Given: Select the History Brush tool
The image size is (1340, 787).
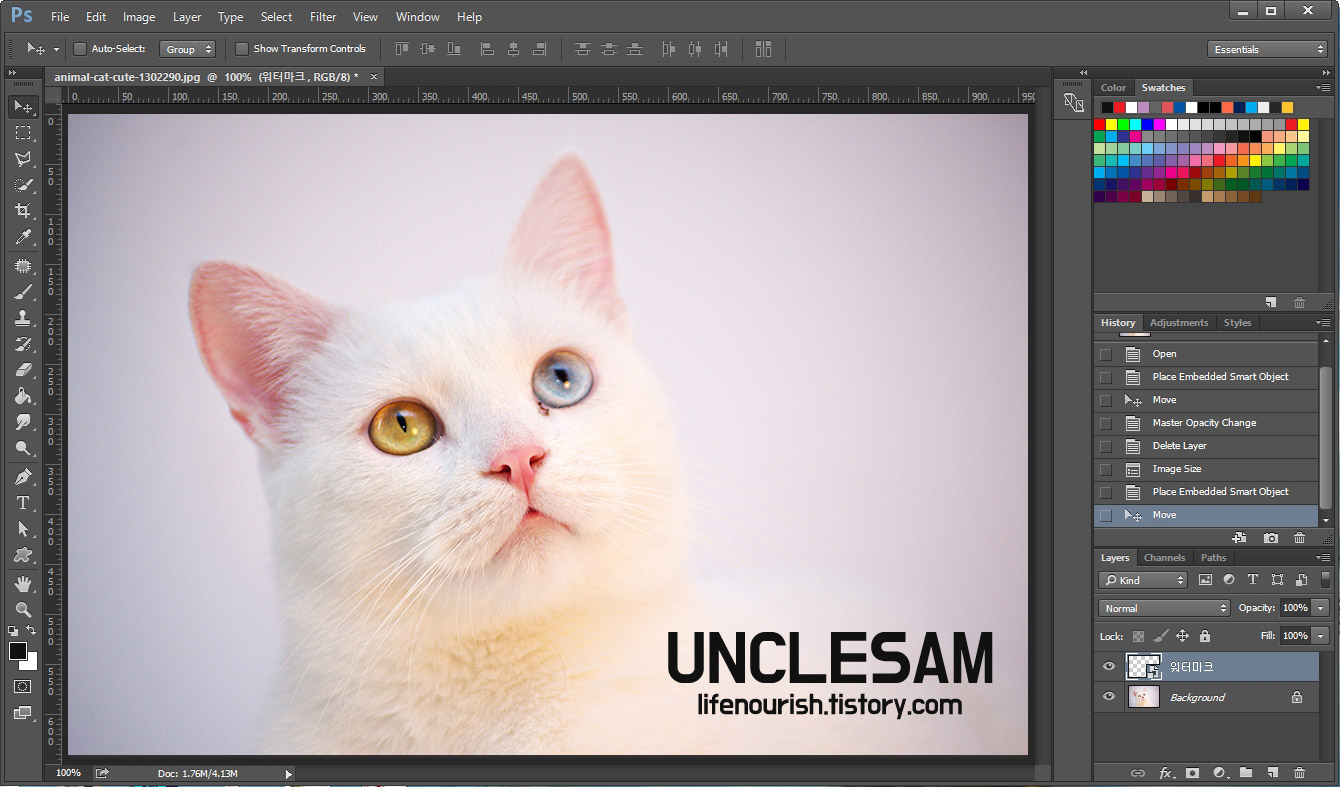Looking at the screenshot, I should click(x=23, y=344).
